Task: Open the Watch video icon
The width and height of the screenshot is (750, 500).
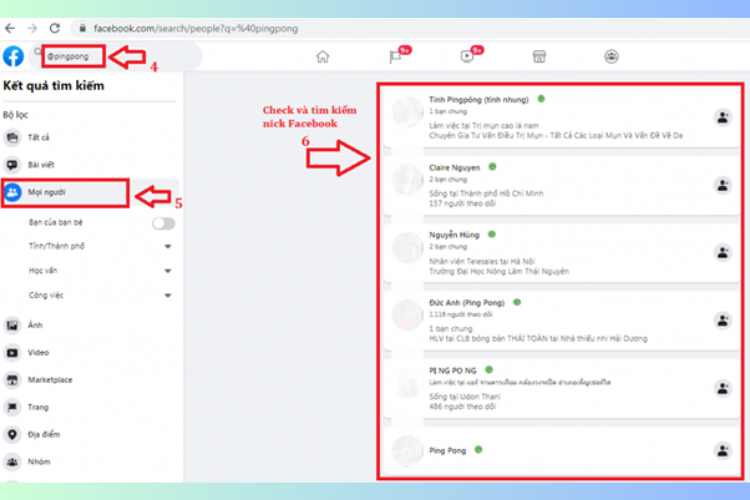Action: pyautogui.click(x=467, y=56)
